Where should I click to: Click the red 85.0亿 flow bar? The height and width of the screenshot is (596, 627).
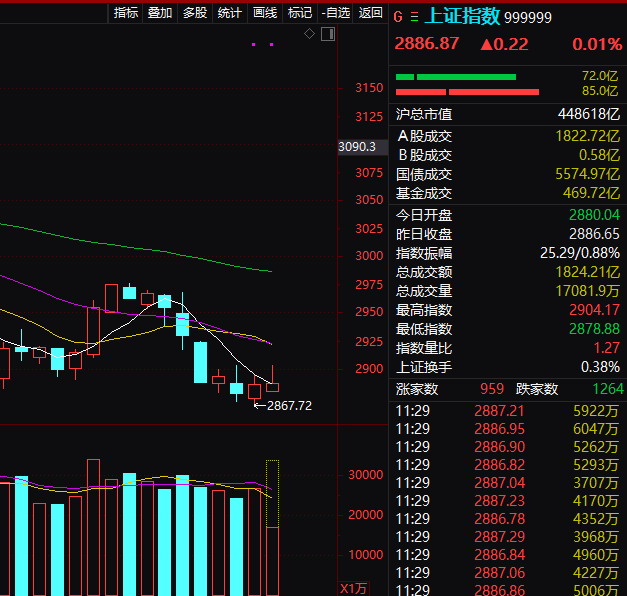click(467, 92)
